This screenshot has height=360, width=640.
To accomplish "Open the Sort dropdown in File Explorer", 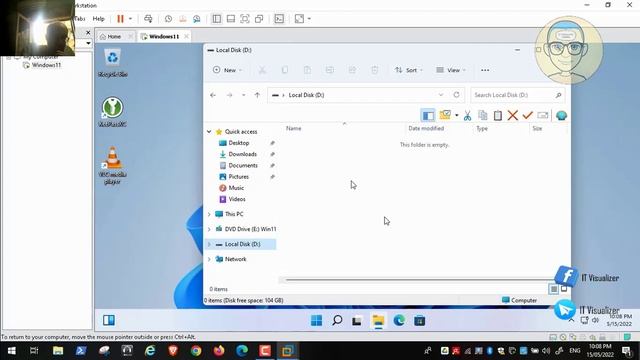I will click(x=408, y=70).
